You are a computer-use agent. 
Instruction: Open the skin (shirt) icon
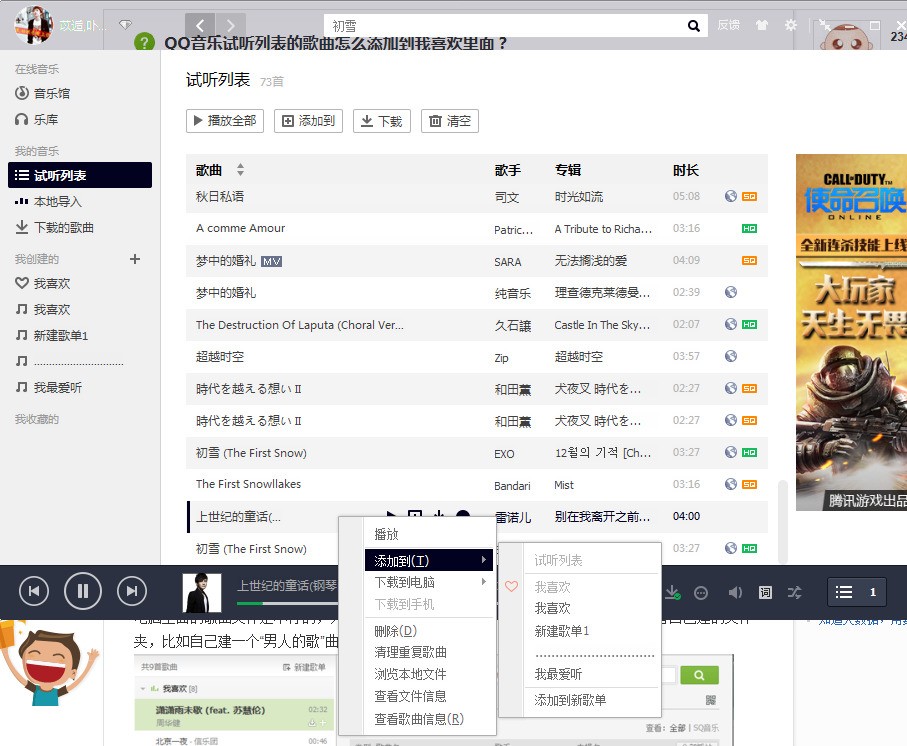(x=762, y=25)
